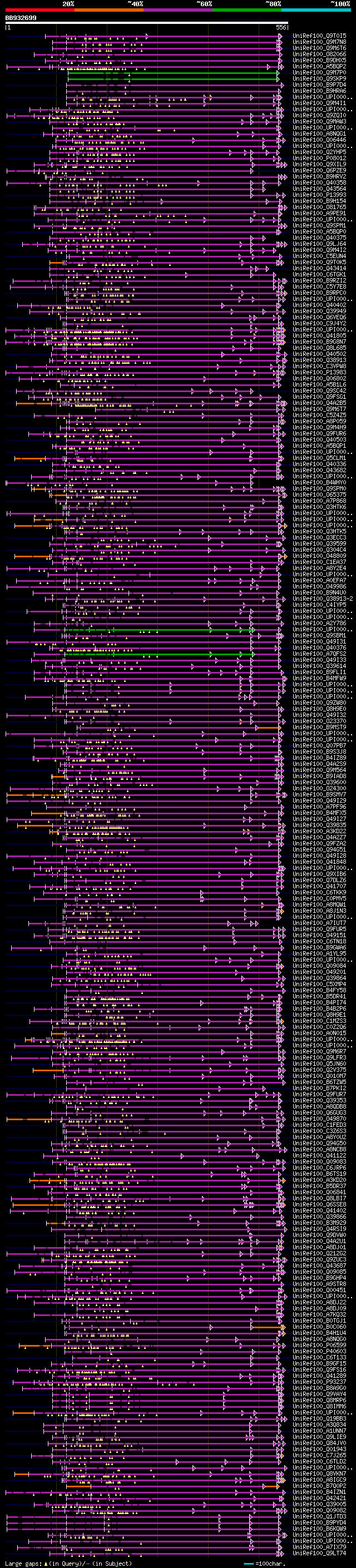Select subject label UniRef100_B9S3J8

pos(319,752)
